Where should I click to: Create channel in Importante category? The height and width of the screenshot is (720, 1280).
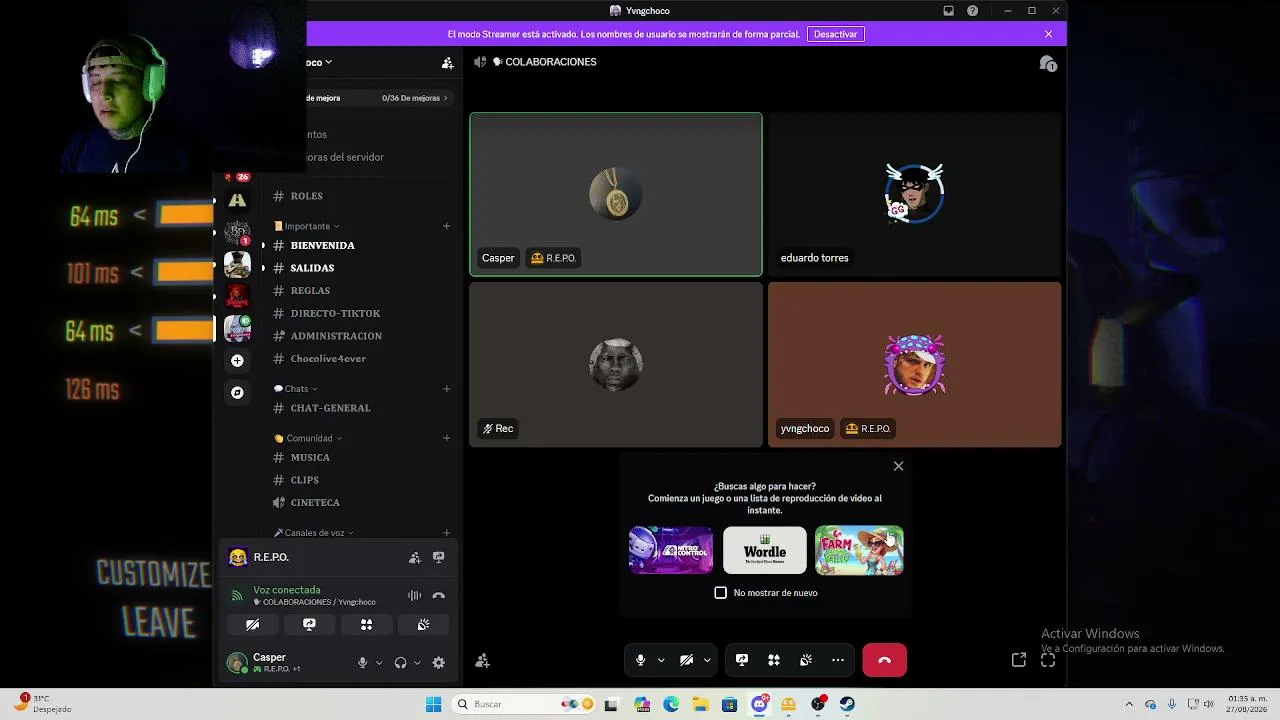click(446, 226)
